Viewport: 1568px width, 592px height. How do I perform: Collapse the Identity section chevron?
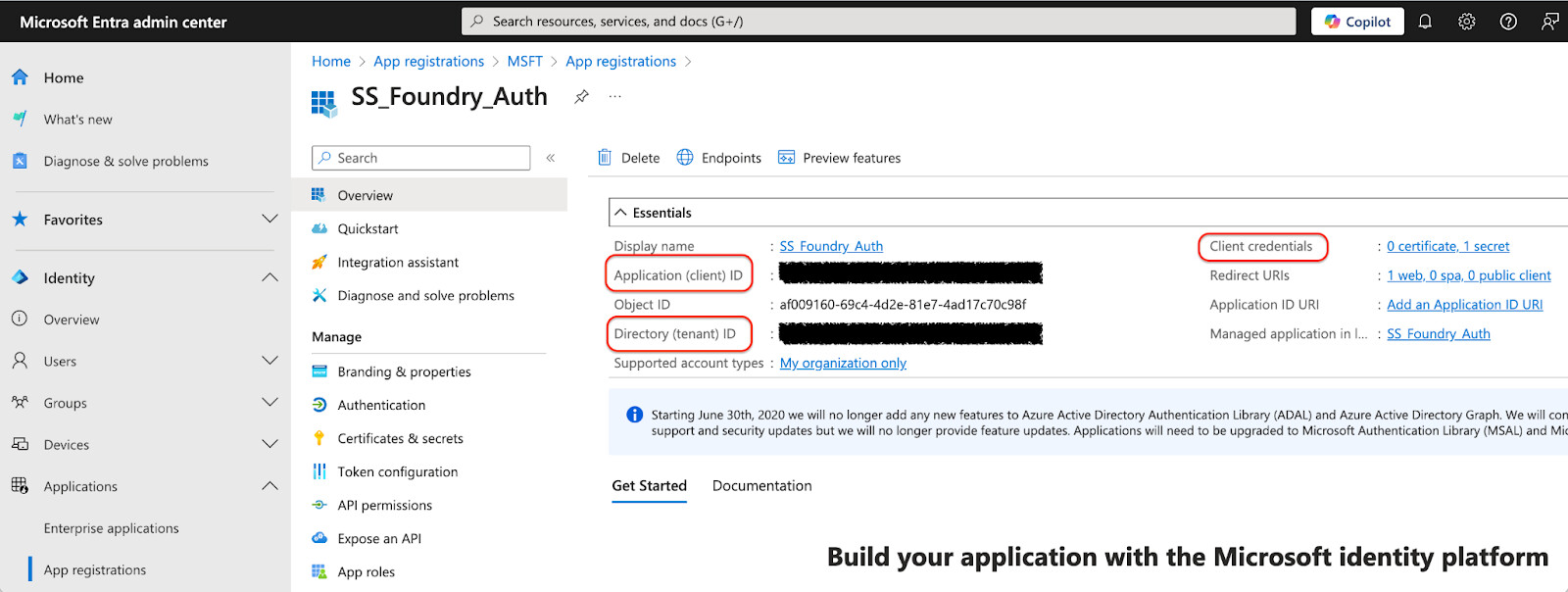[269, 277]
